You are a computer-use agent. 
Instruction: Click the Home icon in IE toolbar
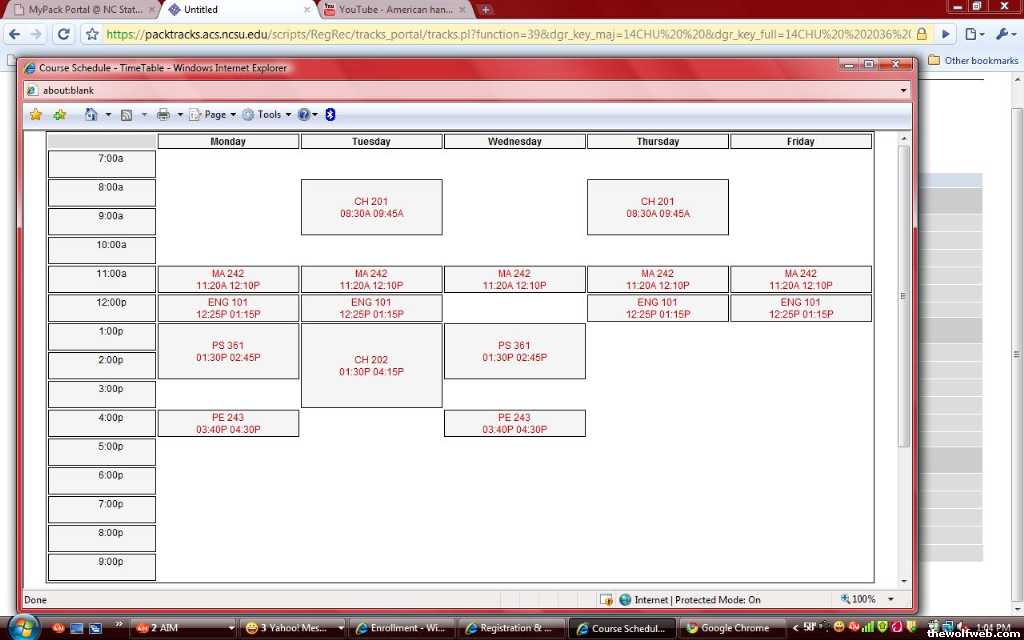click(91, 115)
